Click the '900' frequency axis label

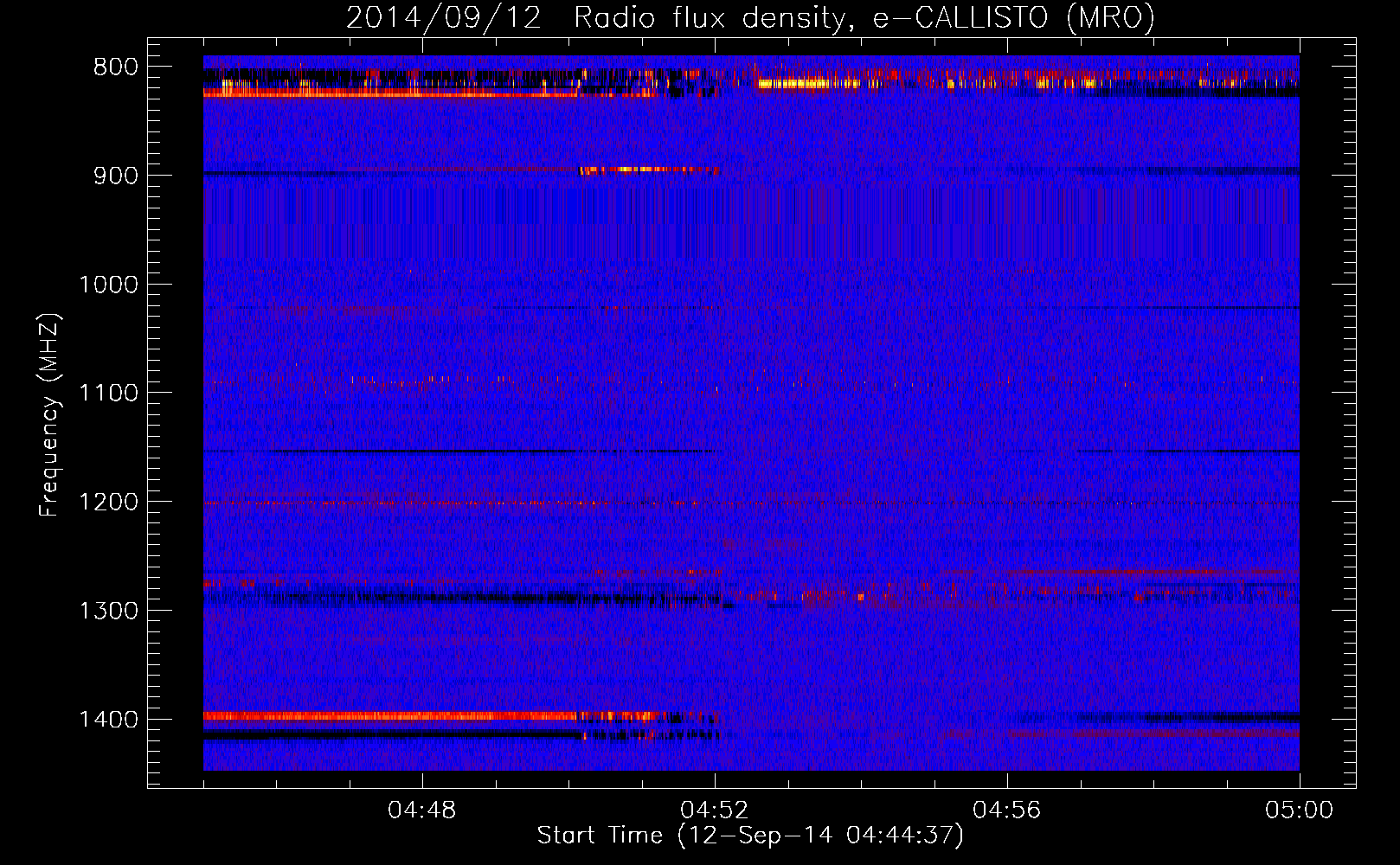tap(115, 176)
